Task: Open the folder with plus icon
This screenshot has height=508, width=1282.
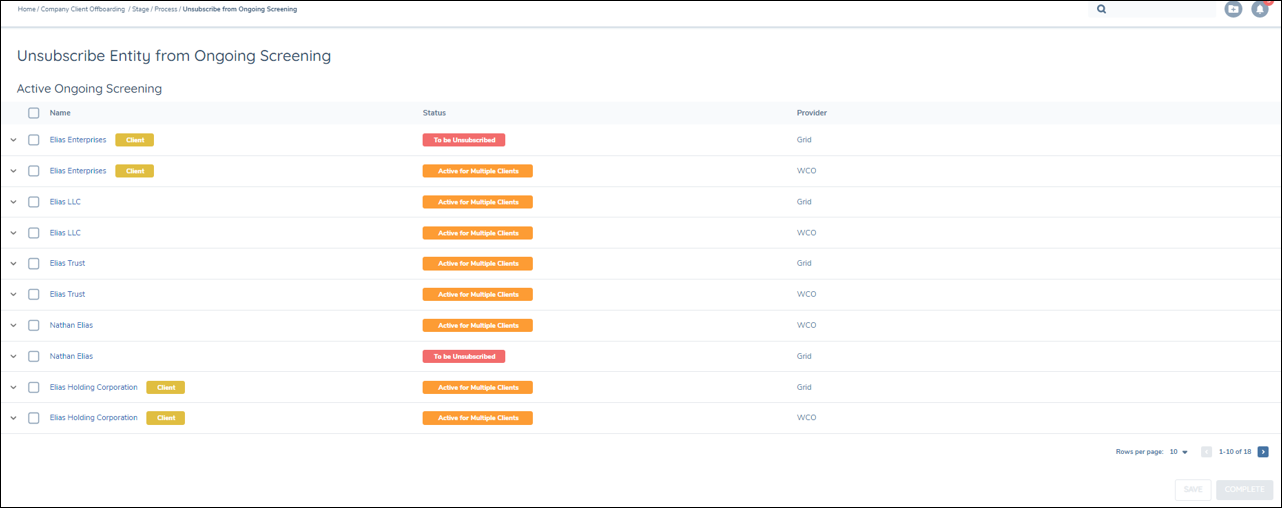Action: click(x=1233, y=9)
